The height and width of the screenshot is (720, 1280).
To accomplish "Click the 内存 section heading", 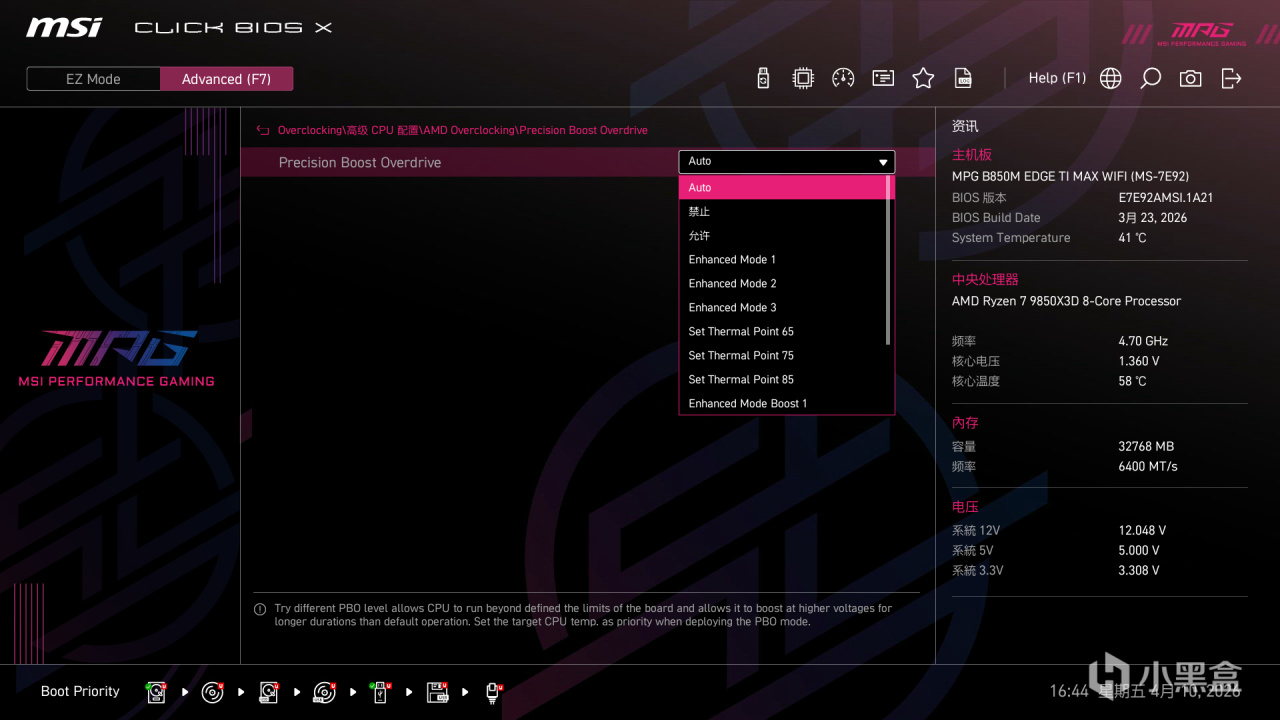I will point(965,423).
